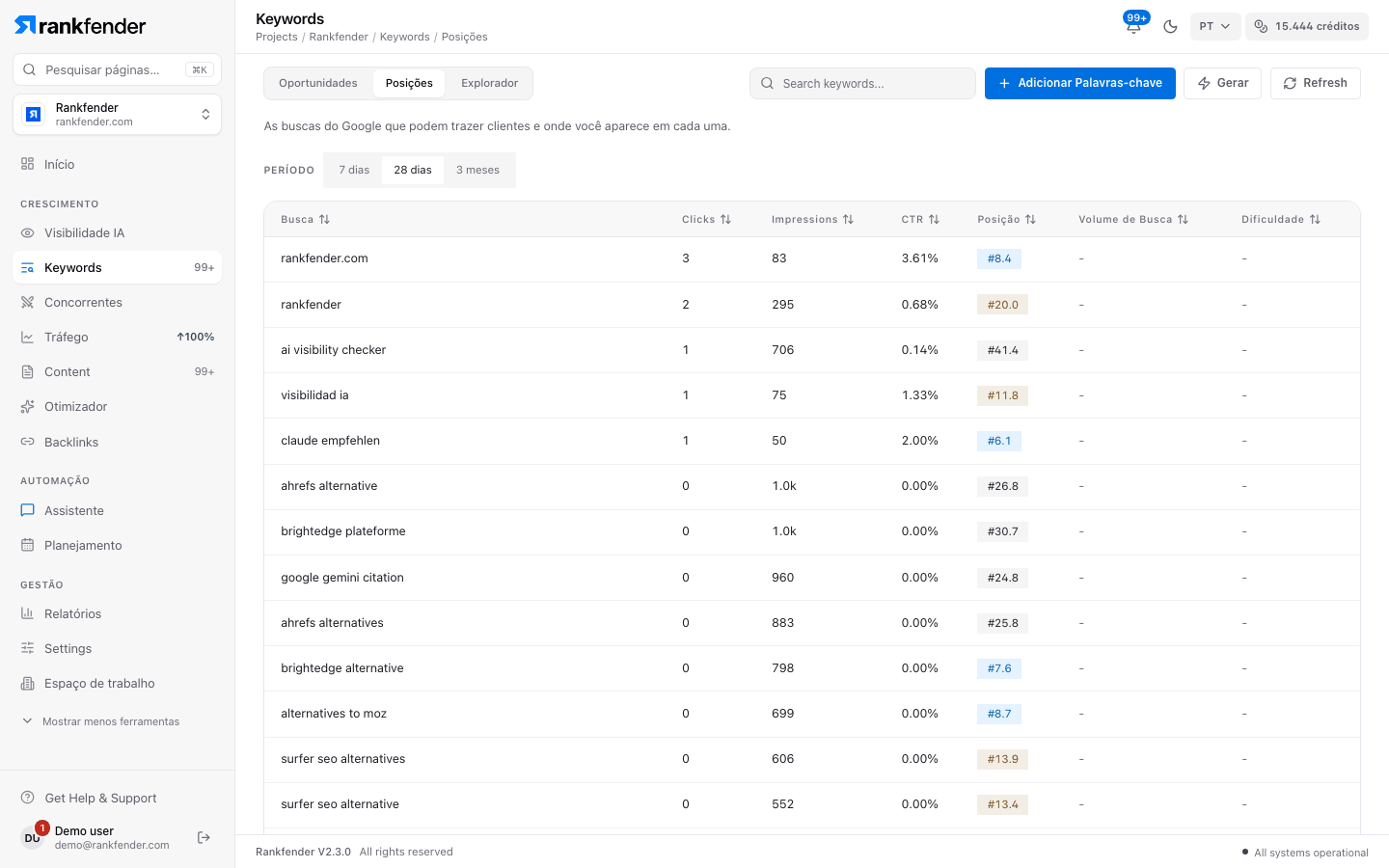The width and height of the screenshot is (1389, 868).
Task: Select the 3 meses period
Action: click(478, 171)
